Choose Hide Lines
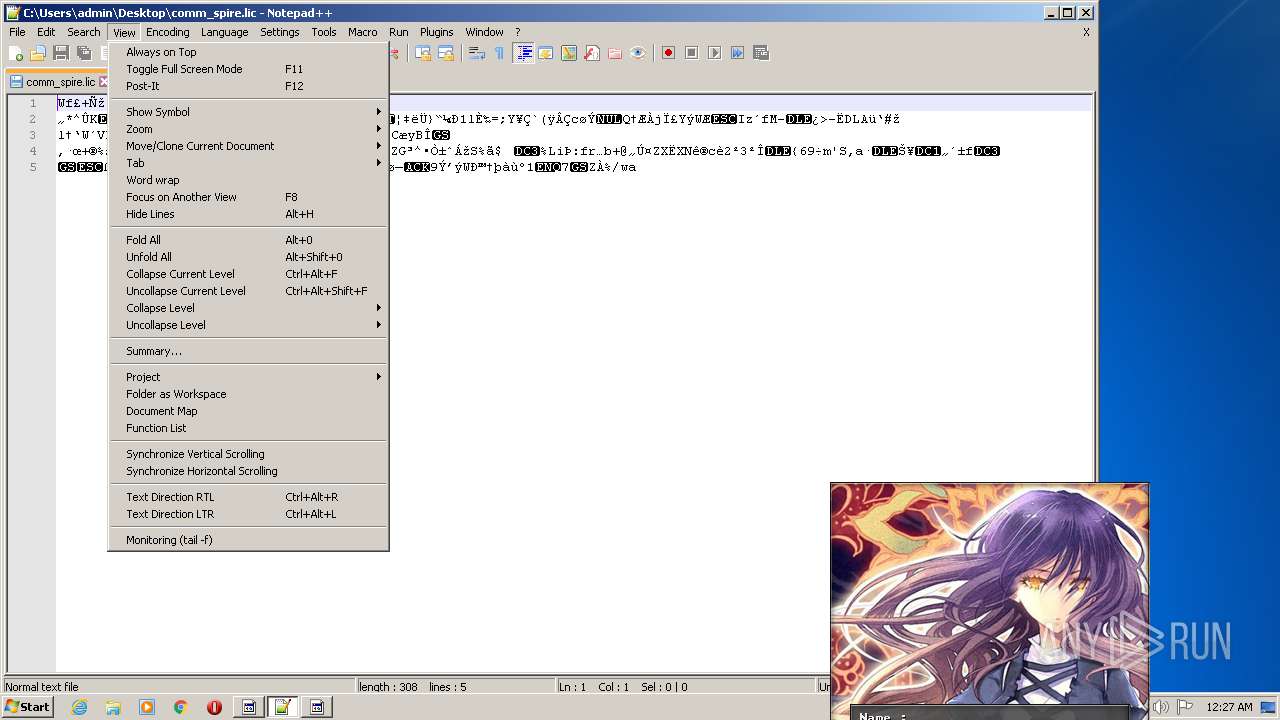The image size is (1280, 720). 248,214
